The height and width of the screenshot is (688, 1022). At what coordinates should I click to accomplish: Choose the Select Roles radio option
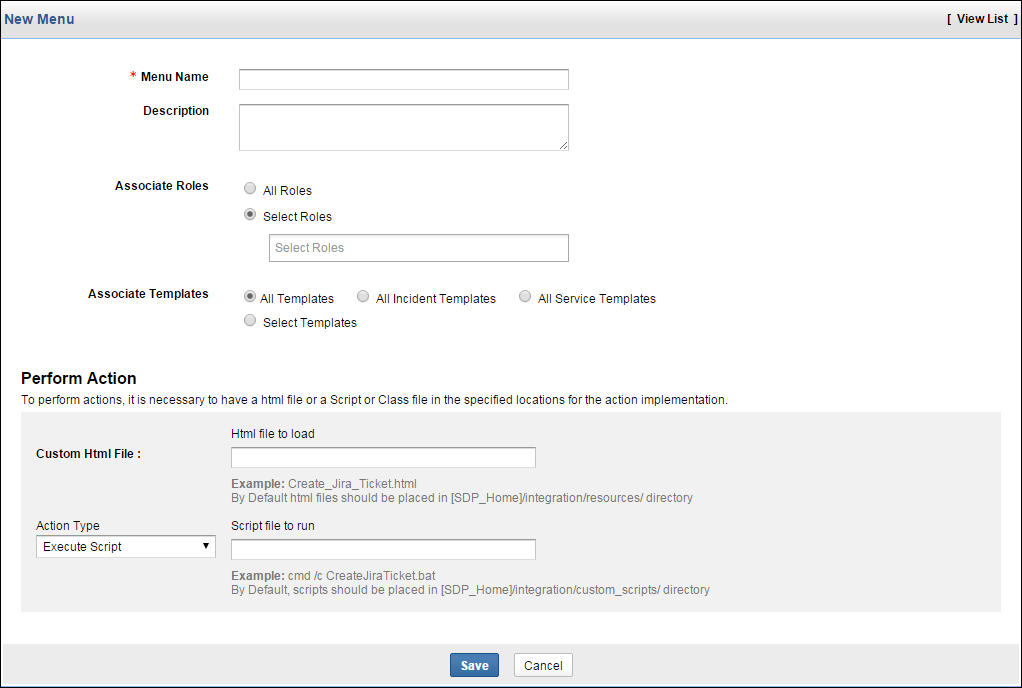pos(250,215)
